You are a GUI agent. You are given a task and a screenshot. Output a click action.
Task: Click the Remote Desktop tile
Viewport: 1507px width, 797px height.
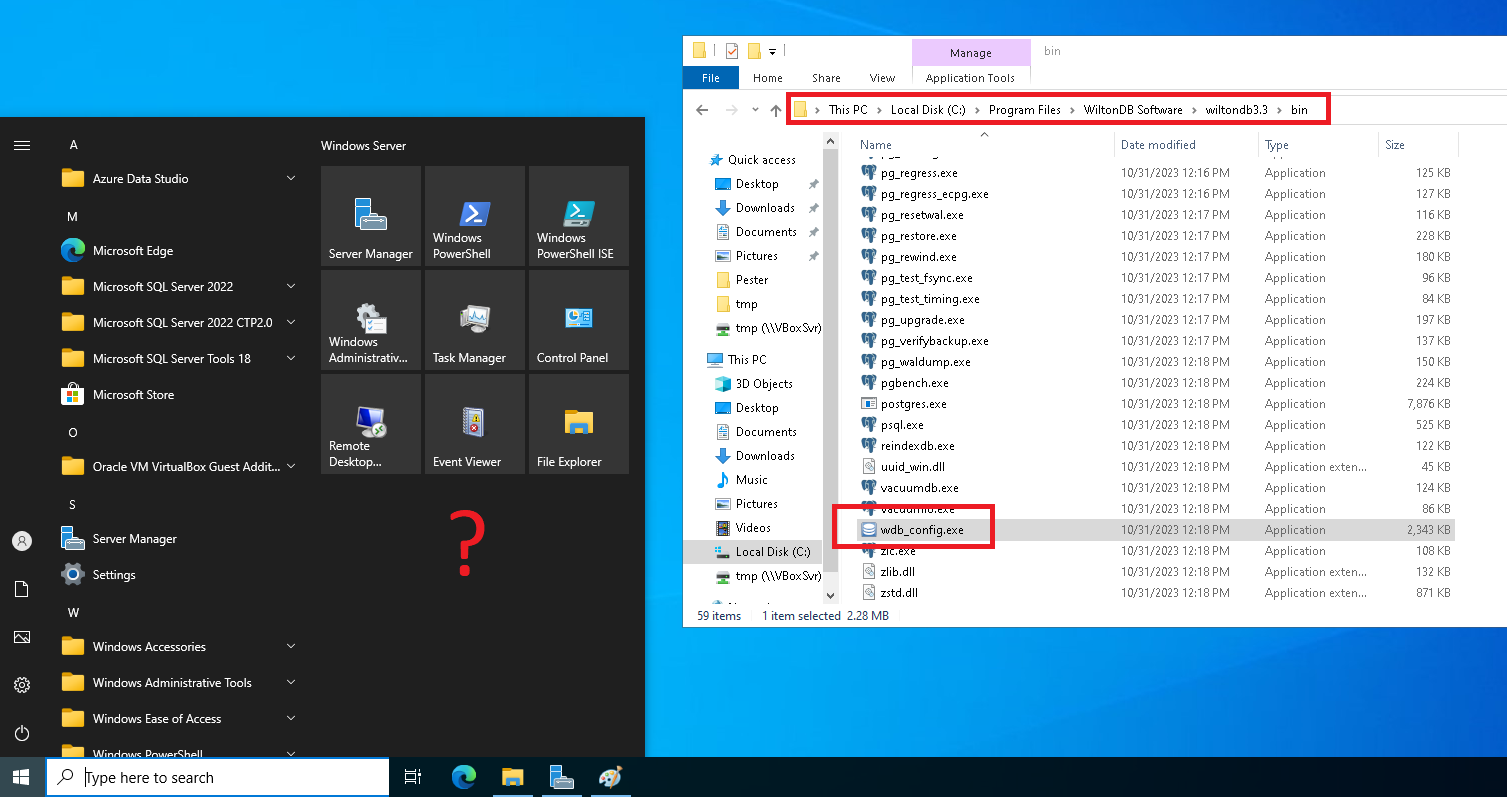pos(370,424)
